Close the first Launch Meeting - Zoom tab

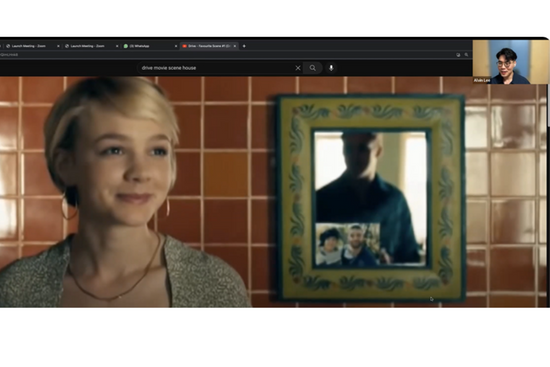[58, 46]
